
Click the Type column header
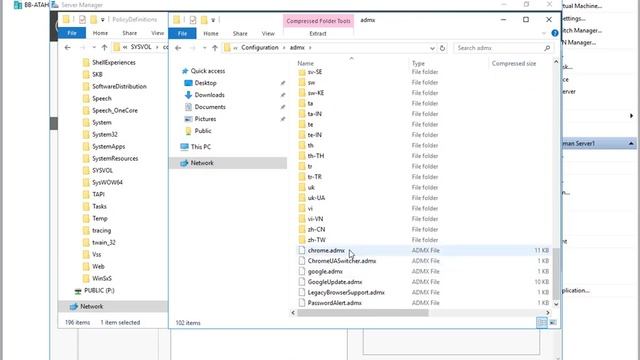[418, 64]
